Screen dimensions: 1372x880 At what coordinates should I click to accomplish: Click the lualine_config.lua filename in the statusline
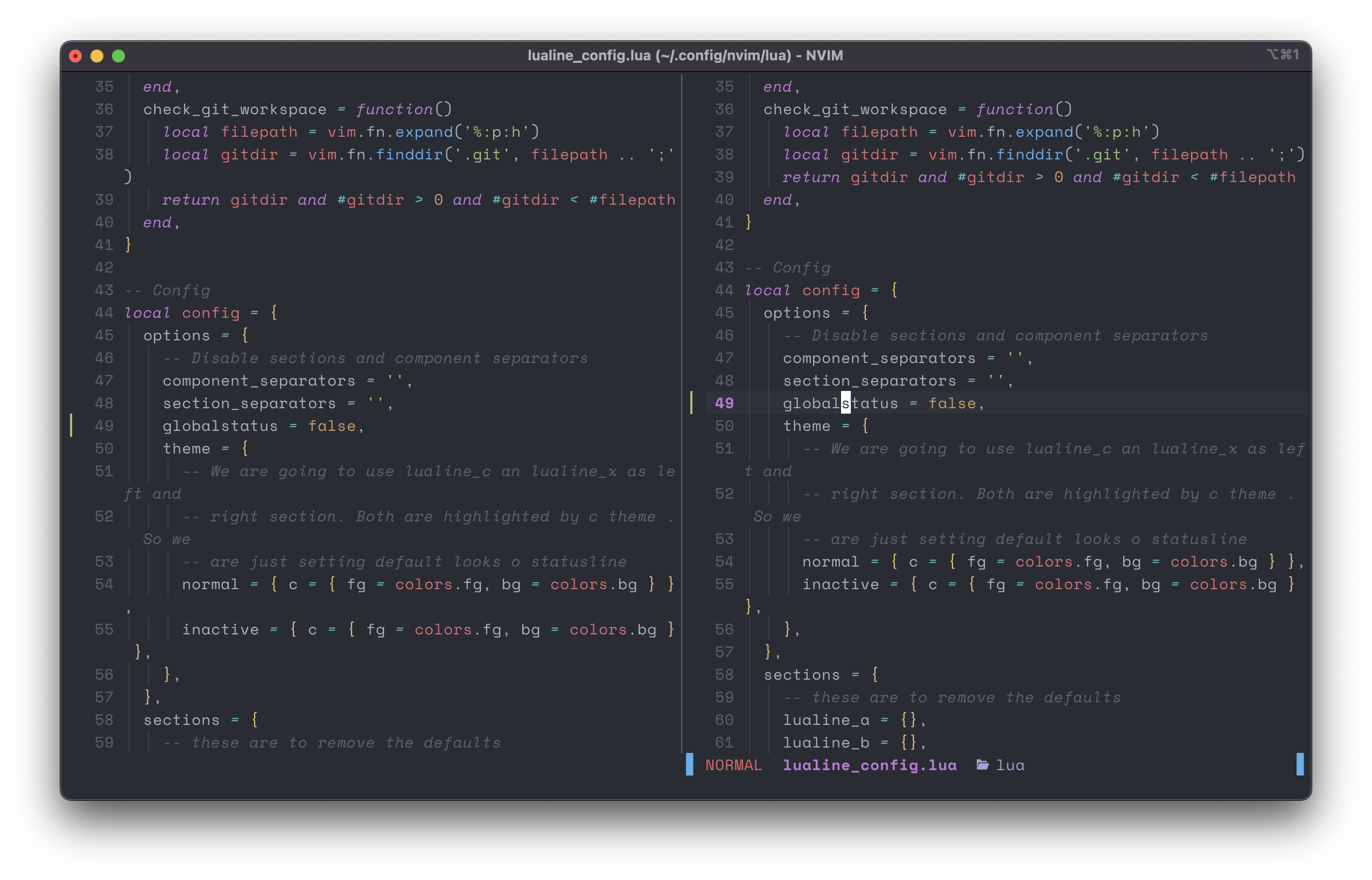870,766
